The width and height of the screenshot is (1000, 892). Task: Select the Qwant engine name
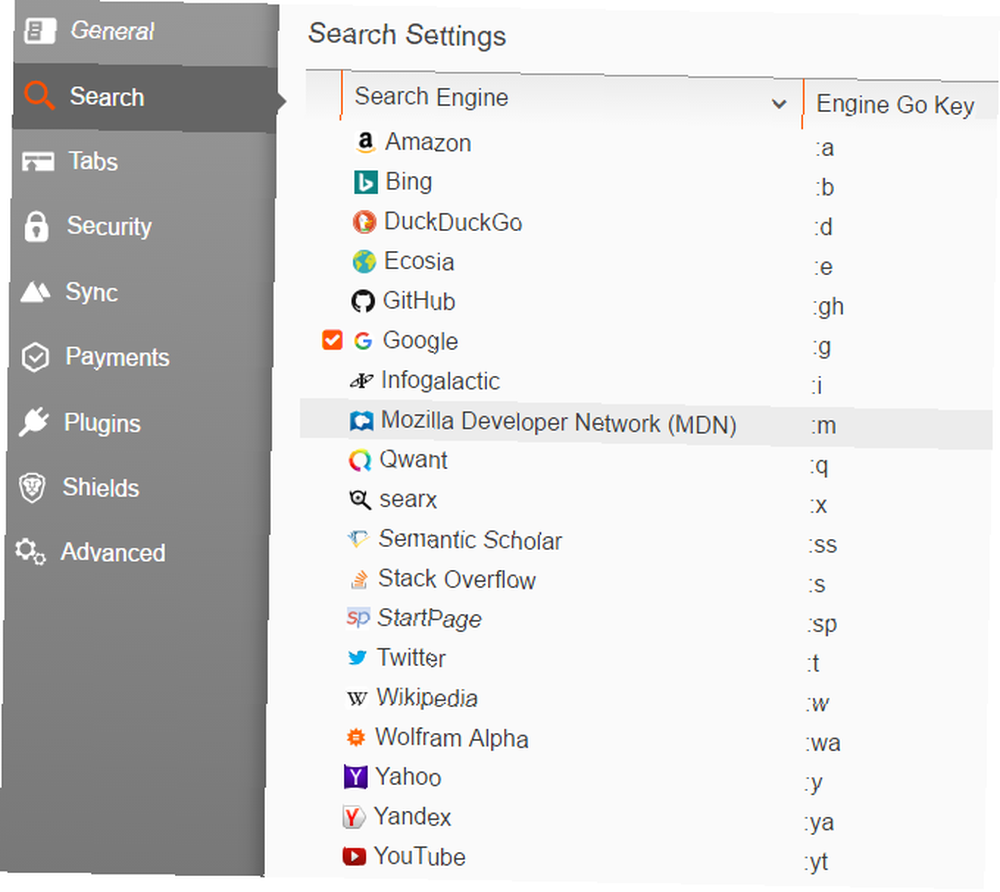(413, 460)
